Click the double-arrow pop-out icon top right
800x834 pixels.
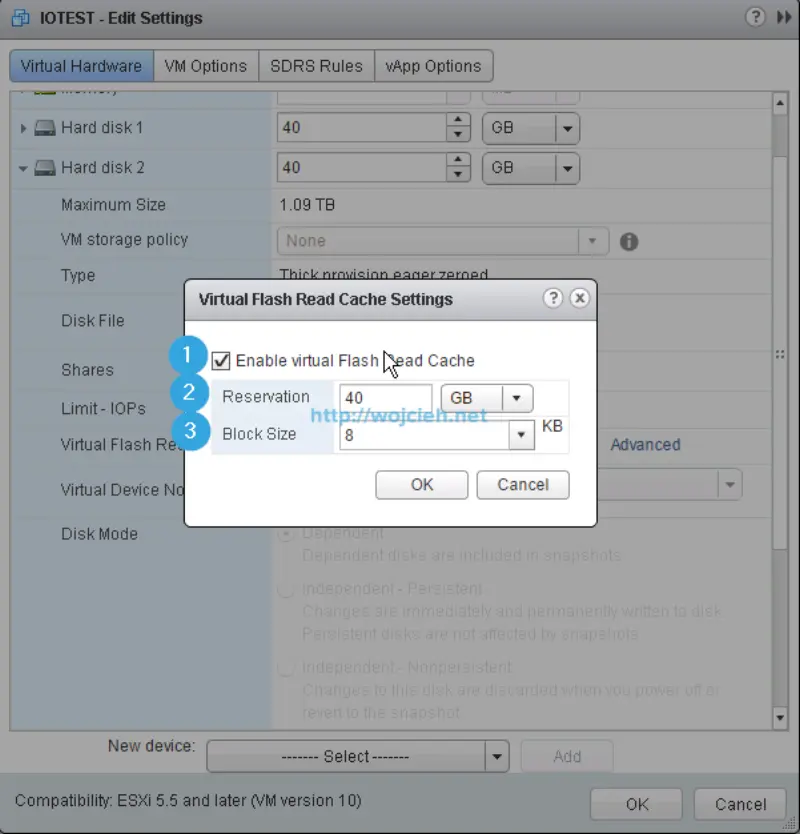[x=783, y=18]
